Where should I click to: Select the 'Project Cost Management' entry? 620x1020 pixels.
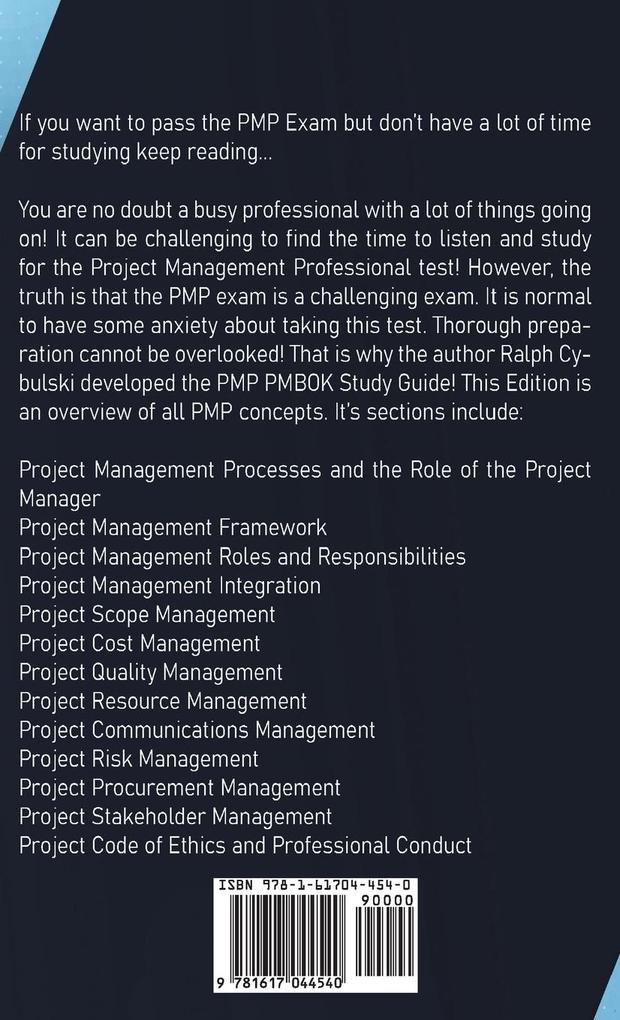[x=139, y=643]
